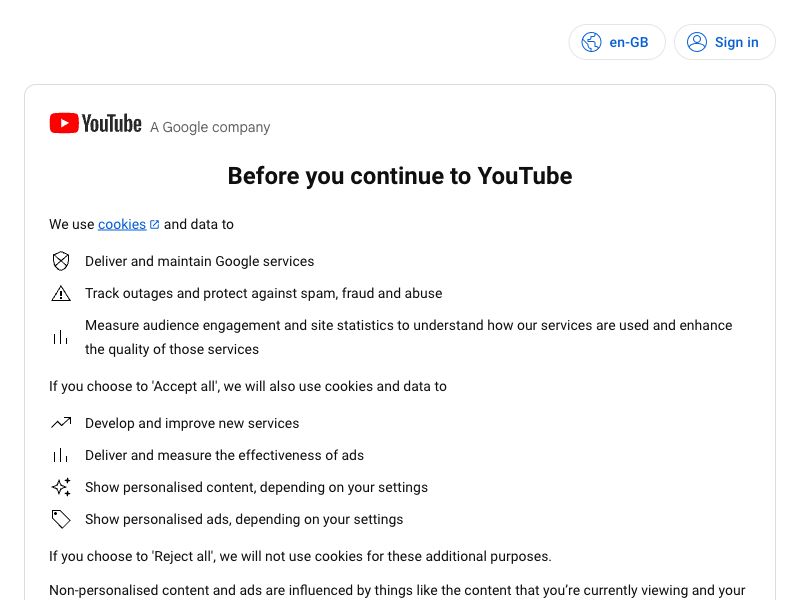
Task: Click the trending arrow icon beside Develop and improve
Action: (x=61, y=423)
